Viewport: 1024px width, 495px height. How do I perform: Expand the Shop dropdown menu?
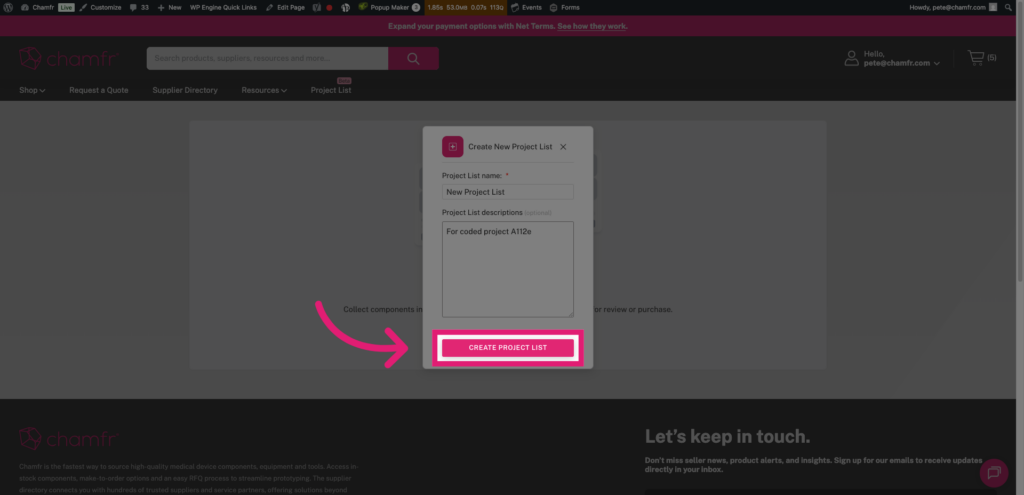32,90
